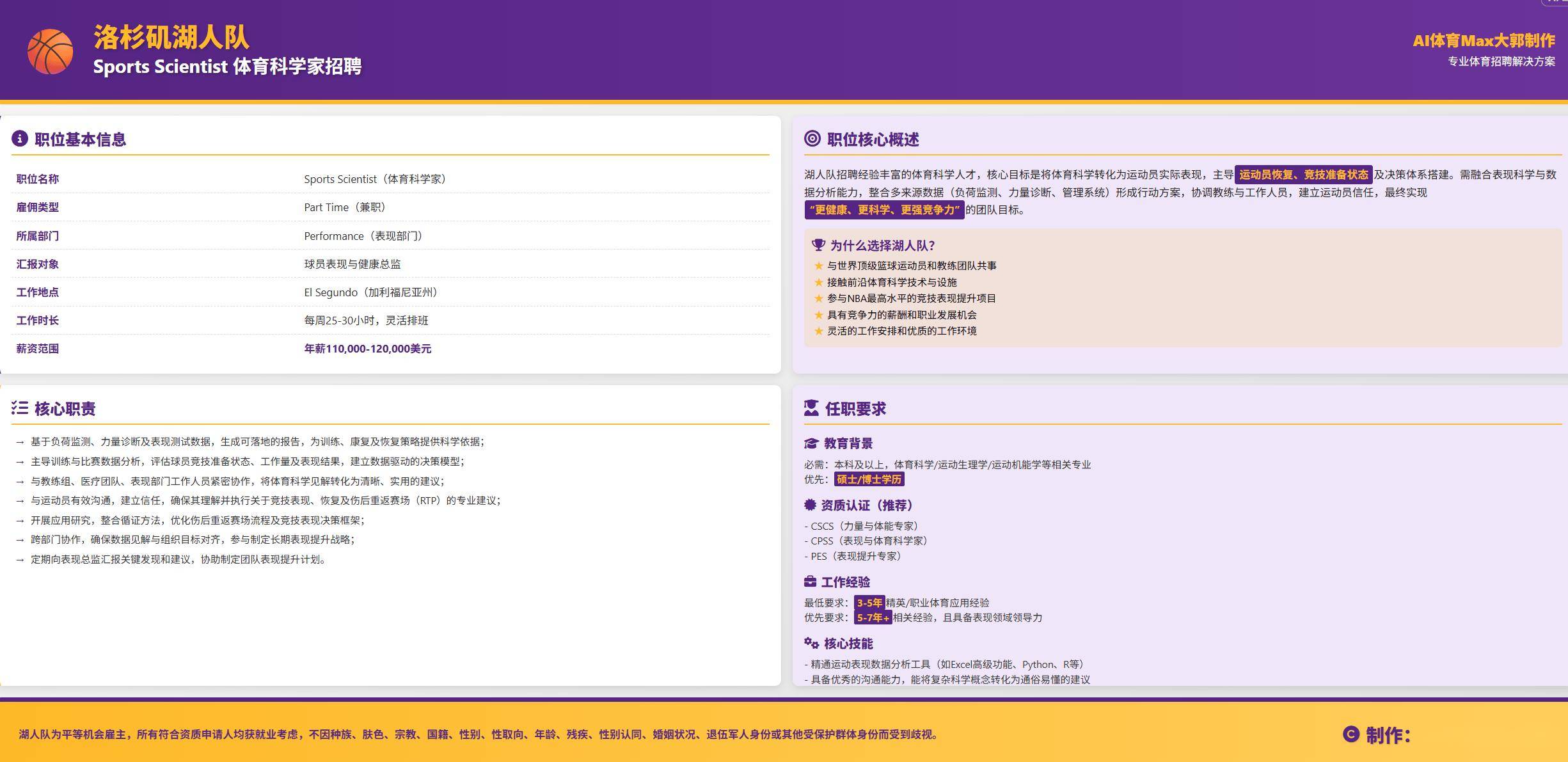Image resolution: width=1568 pixels, height=762 pixels.
Task: Click the 洛杉矶湖人队 title in the header
Action: (171, 37)
